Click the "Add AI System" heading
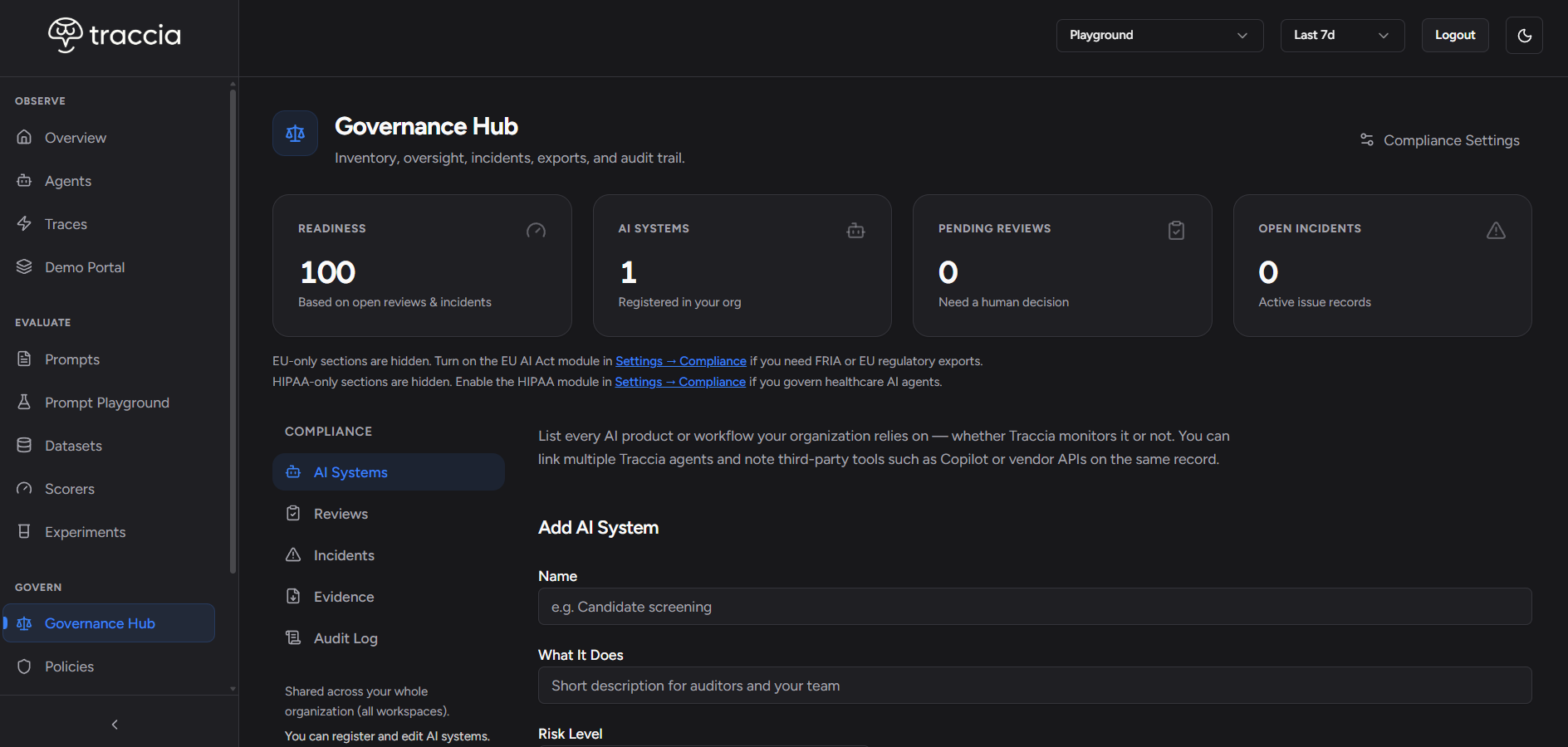 pyautogui.click(x=598, y=528)
